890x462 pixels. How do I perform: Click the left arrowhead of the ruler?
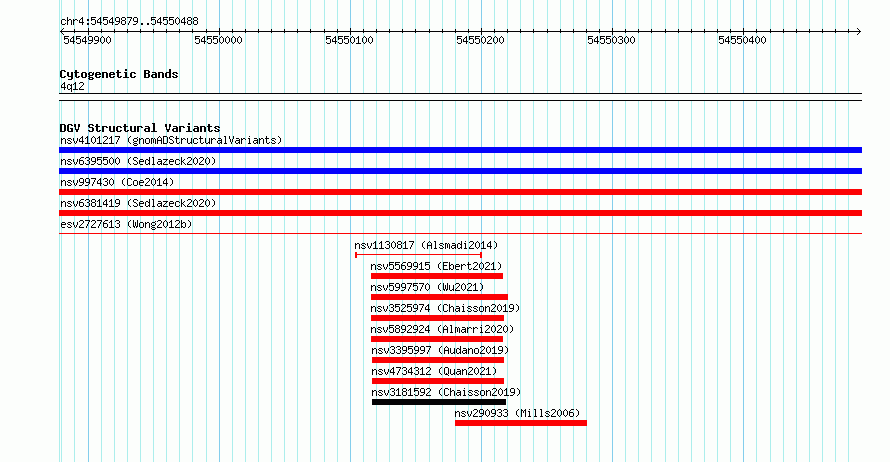point(62,32)
